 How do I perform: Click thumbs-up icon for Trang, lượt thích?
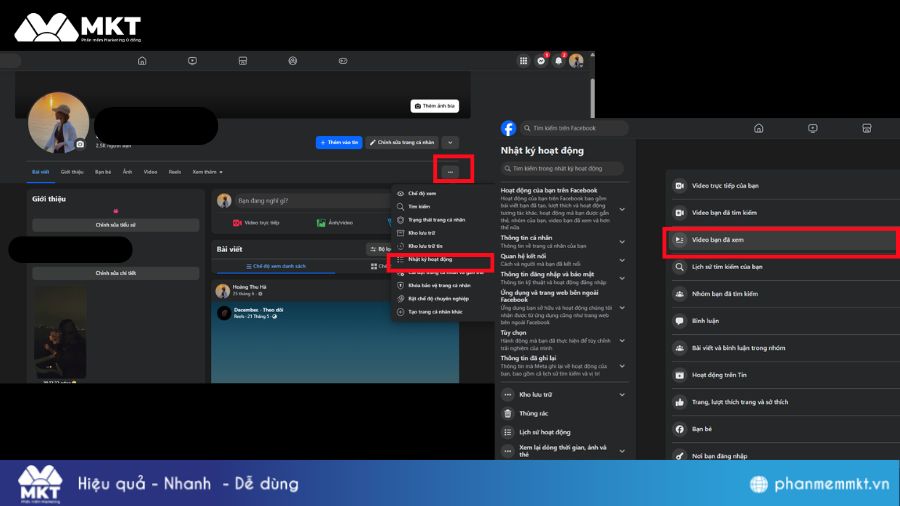(680, 402)
